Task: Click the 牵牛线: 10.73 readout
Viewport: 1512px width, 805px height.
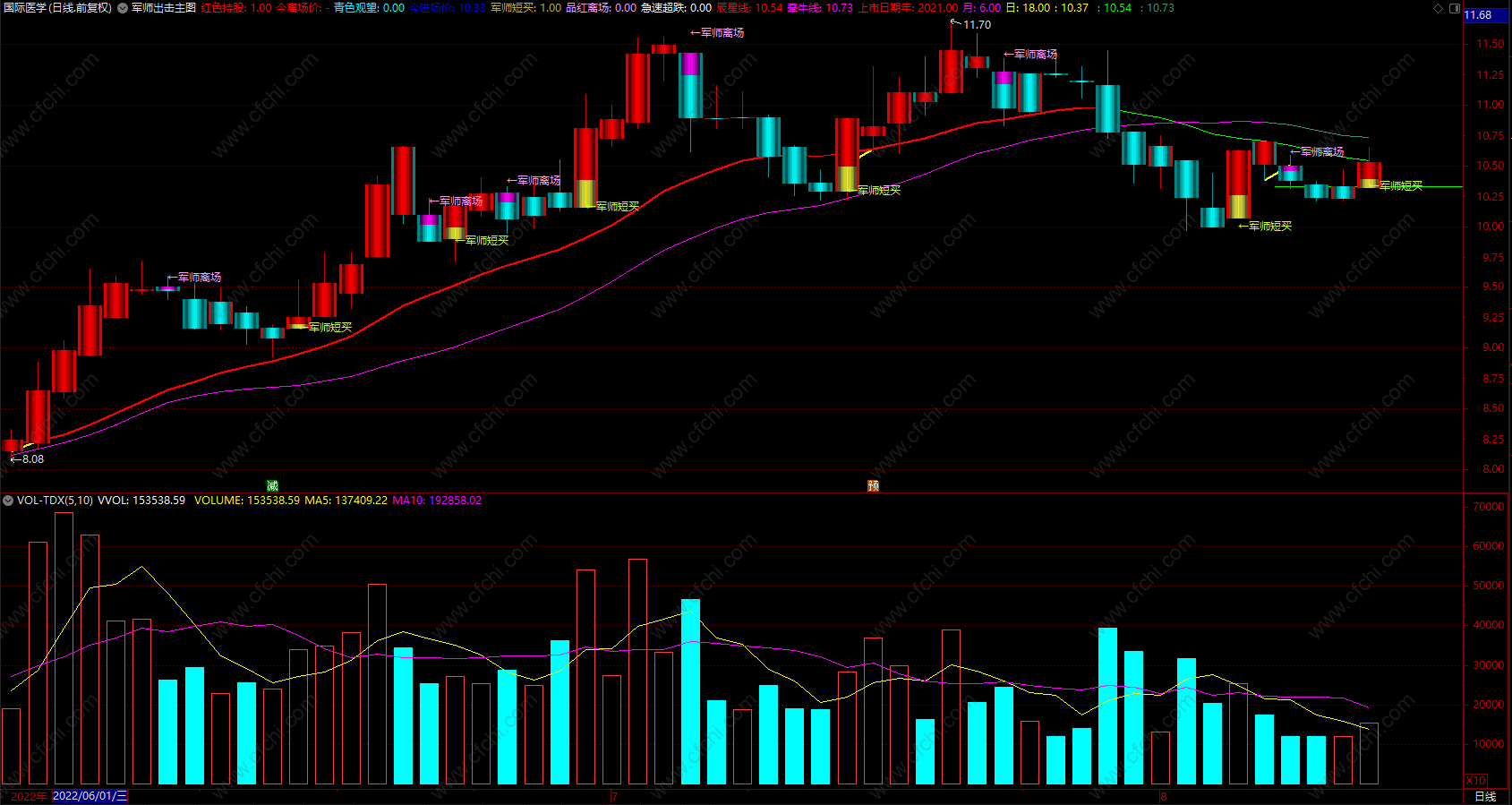Action: tap(820, 8)
